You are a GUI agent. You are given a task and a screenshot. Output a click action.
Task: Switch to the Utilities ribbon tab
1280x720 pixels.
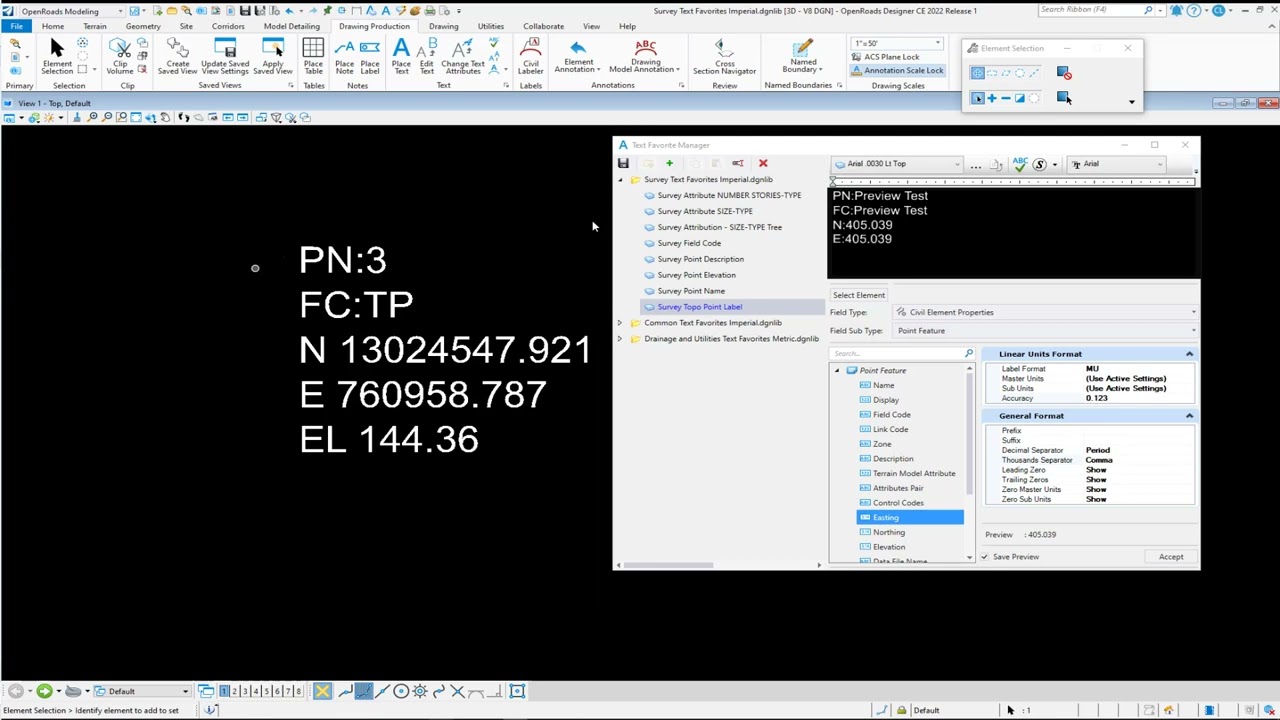(x=491, y=26)
